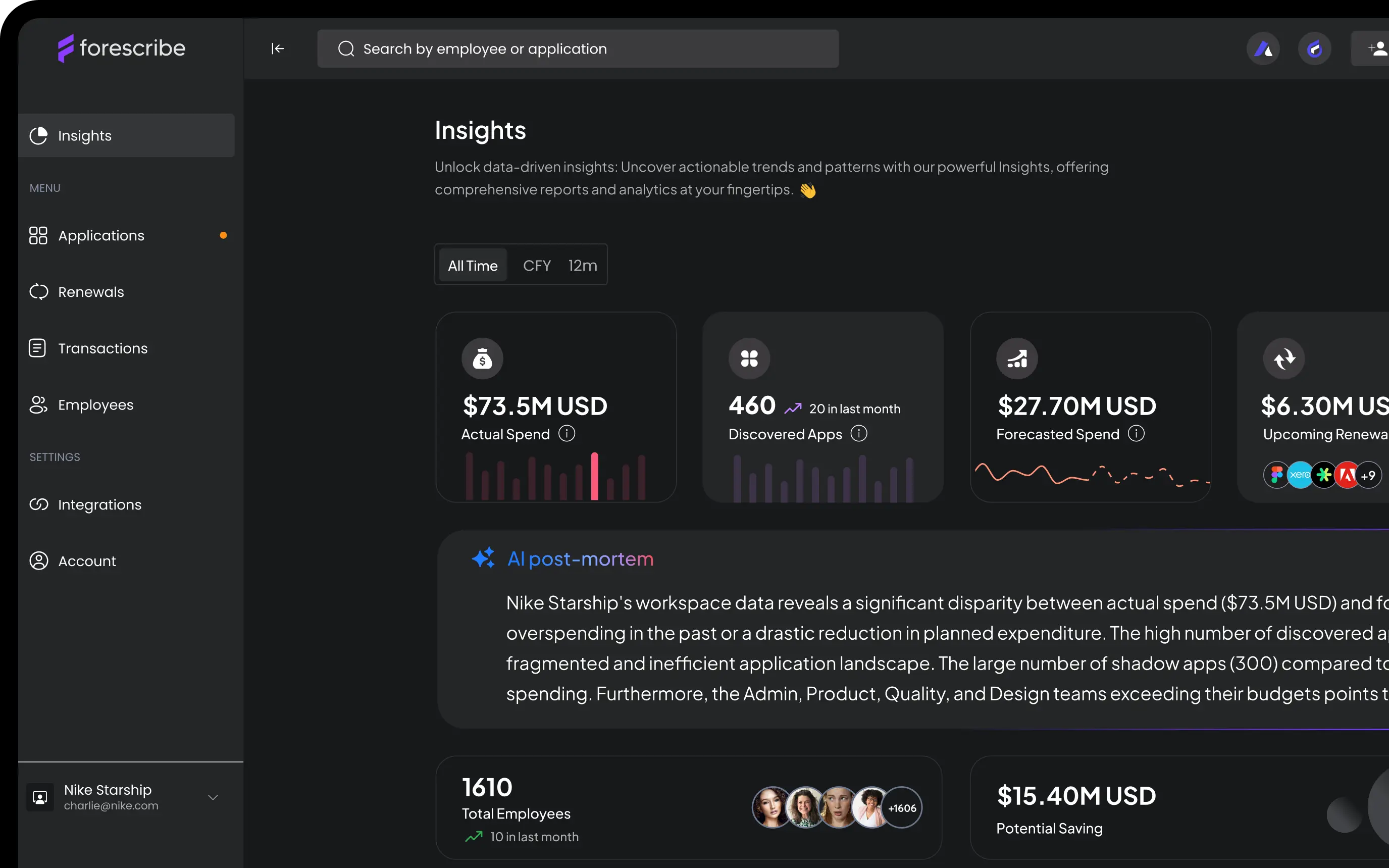
Task: Click the Figma app avatar under Upcoming Renewals
Action: 1276,475
